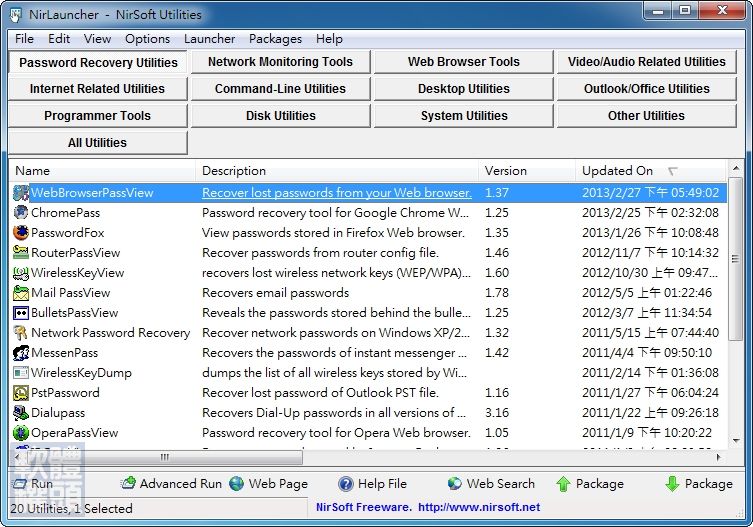Click the Dialupass row icon

(21, 413)
